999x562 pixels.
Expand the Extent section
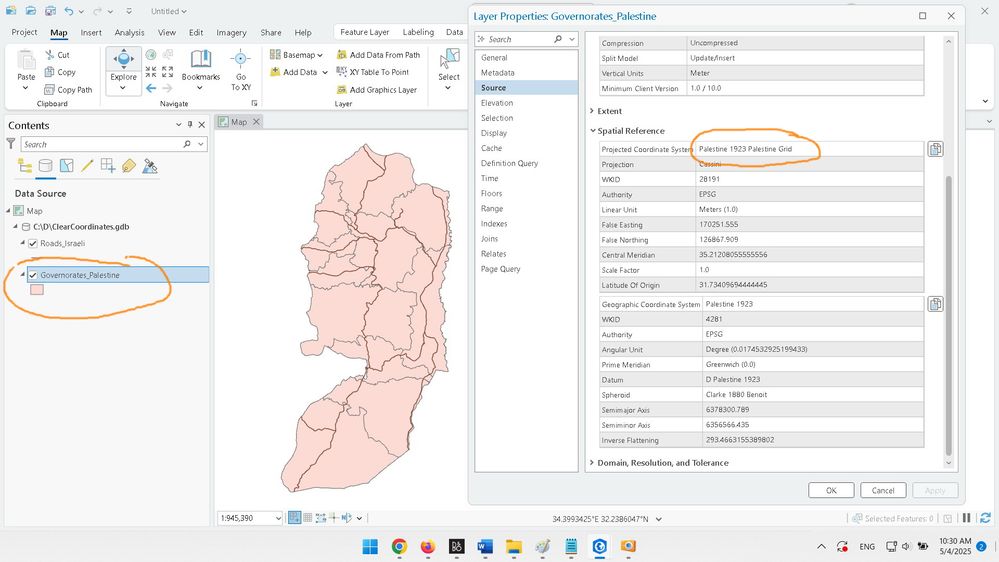(592, 111)
